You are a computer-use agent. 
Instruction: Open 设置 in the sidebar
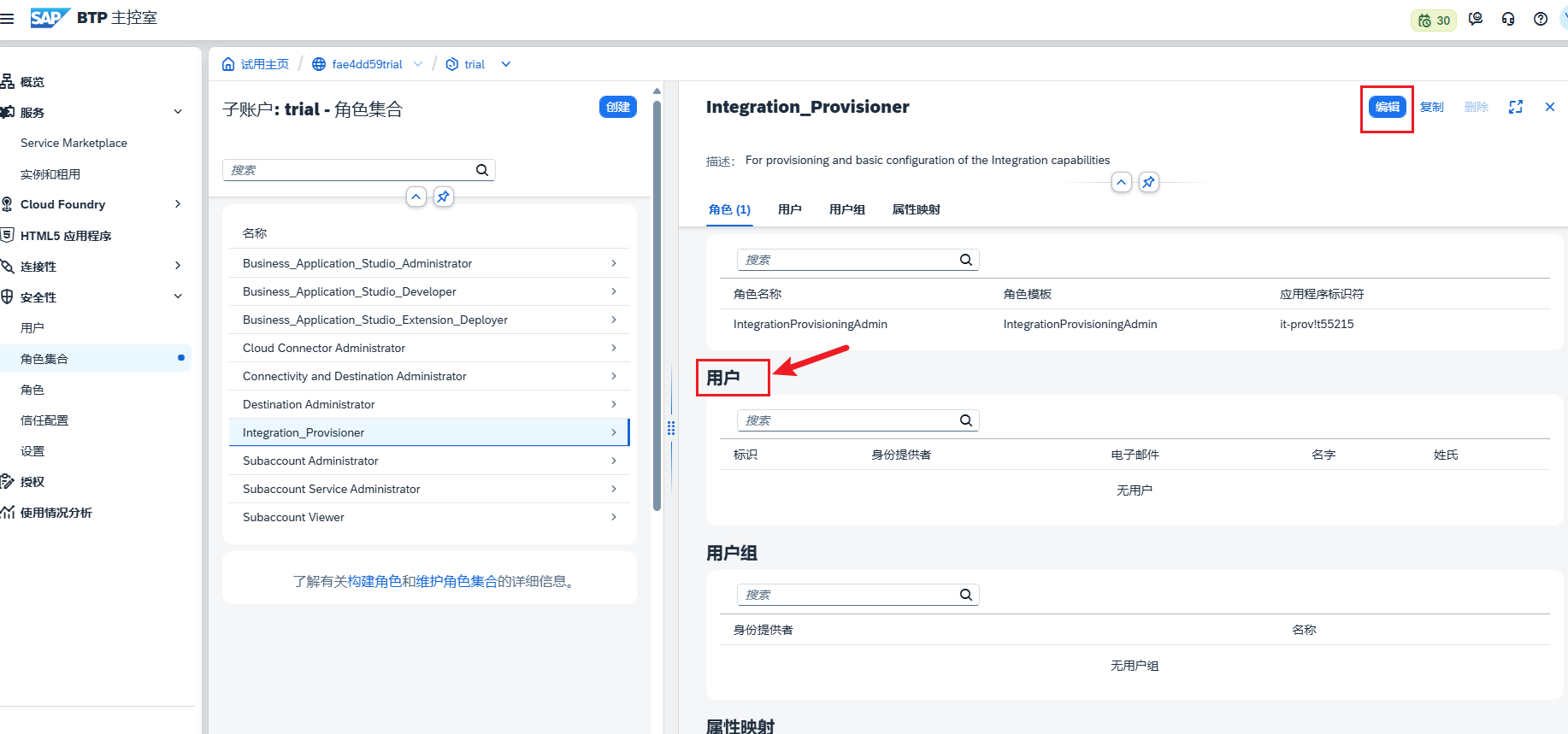pos(32,451)
